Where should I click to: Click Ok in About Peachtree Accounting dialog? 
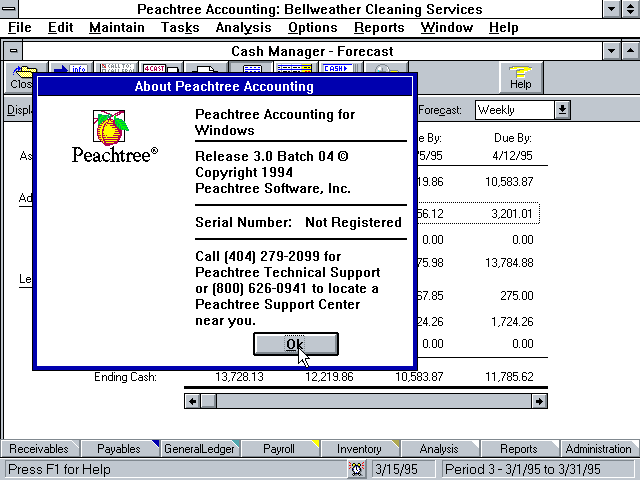pyautogui.click(x=296, y=344)
